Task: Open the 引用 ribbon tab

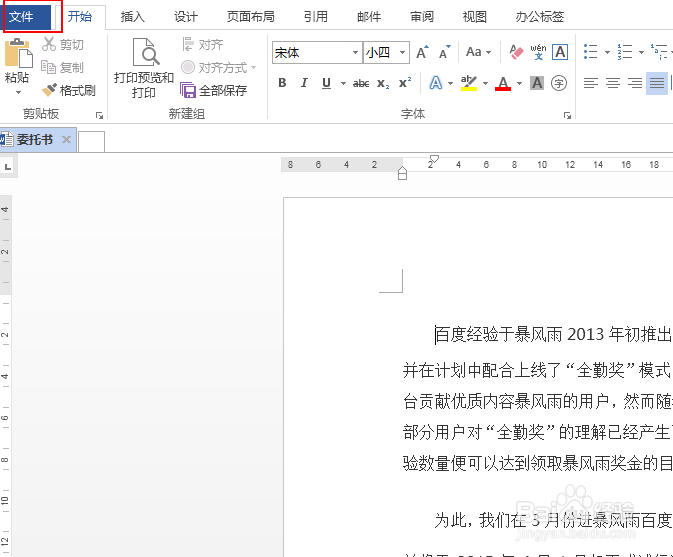Action: (315, 17)
